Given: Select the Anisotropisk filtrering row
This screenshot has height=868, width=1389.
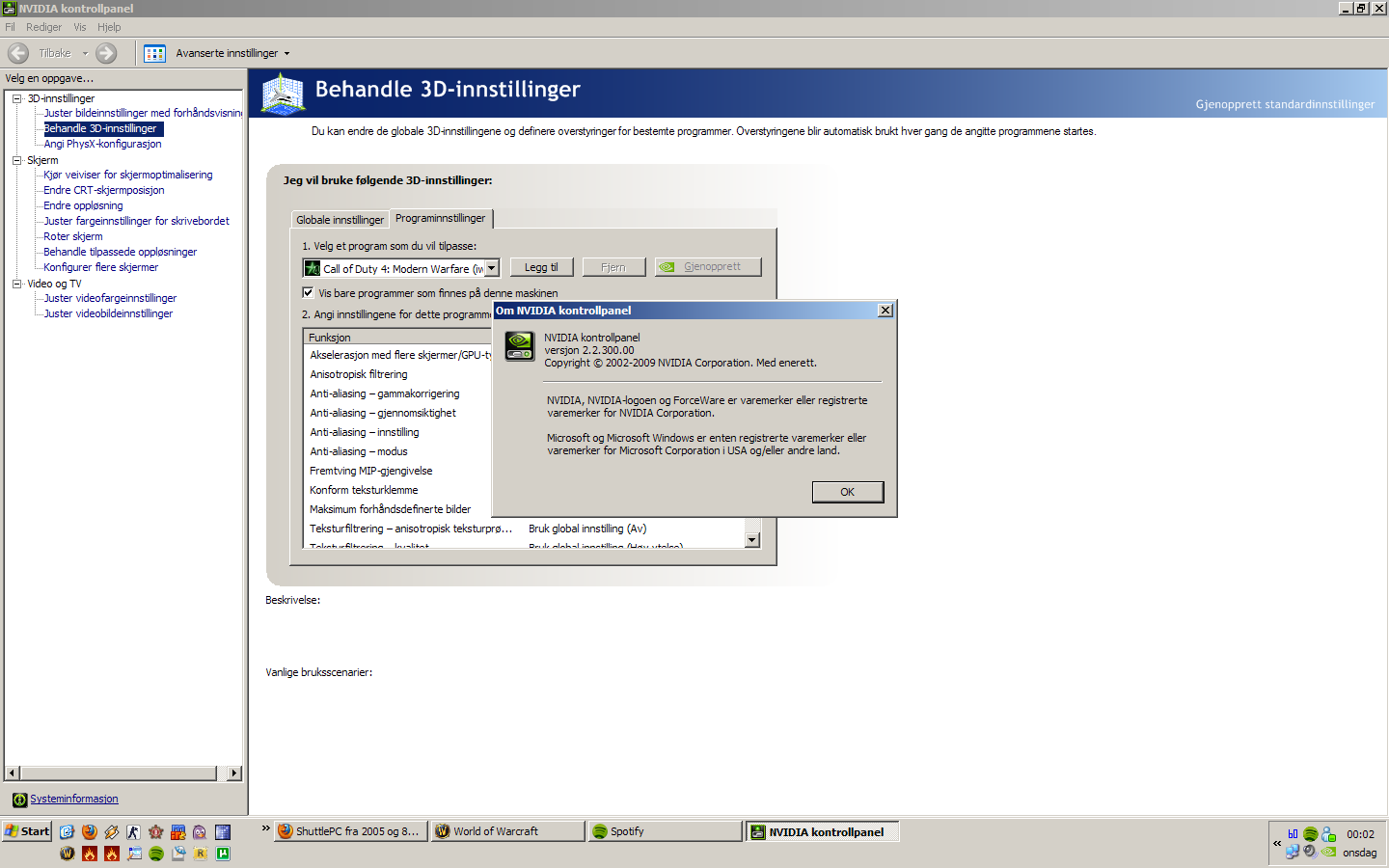Looking at the screenshot, I should pos(399,374).
